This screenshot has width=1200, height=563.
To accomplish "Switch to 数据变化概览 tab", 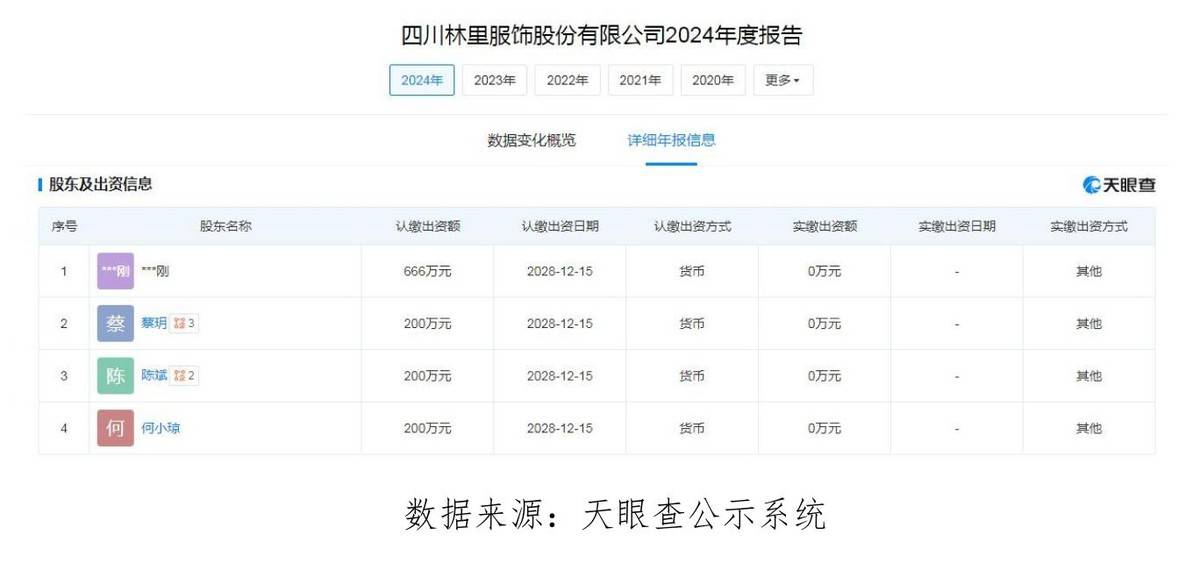I will click(x=532, y=141).
